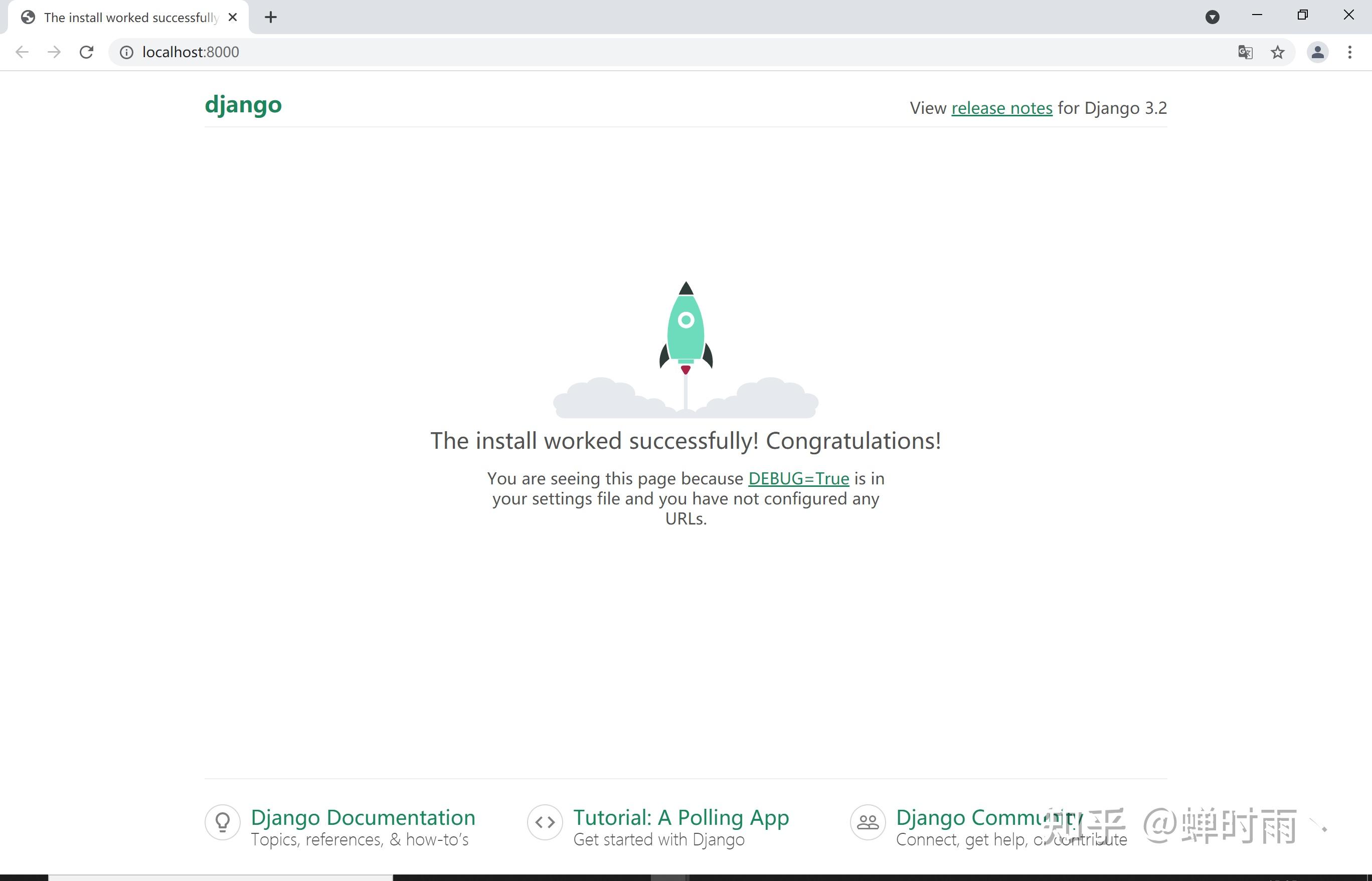The image size is (1372, 881).
Task: Open Tutorial: A Polling App
Action: 680,817
